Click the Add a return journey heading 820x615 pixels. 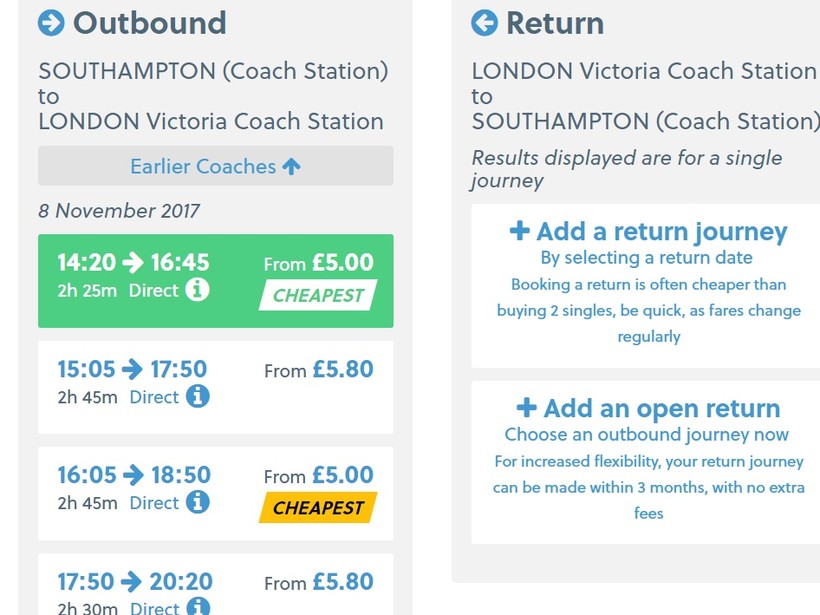[x=661, y=232]
